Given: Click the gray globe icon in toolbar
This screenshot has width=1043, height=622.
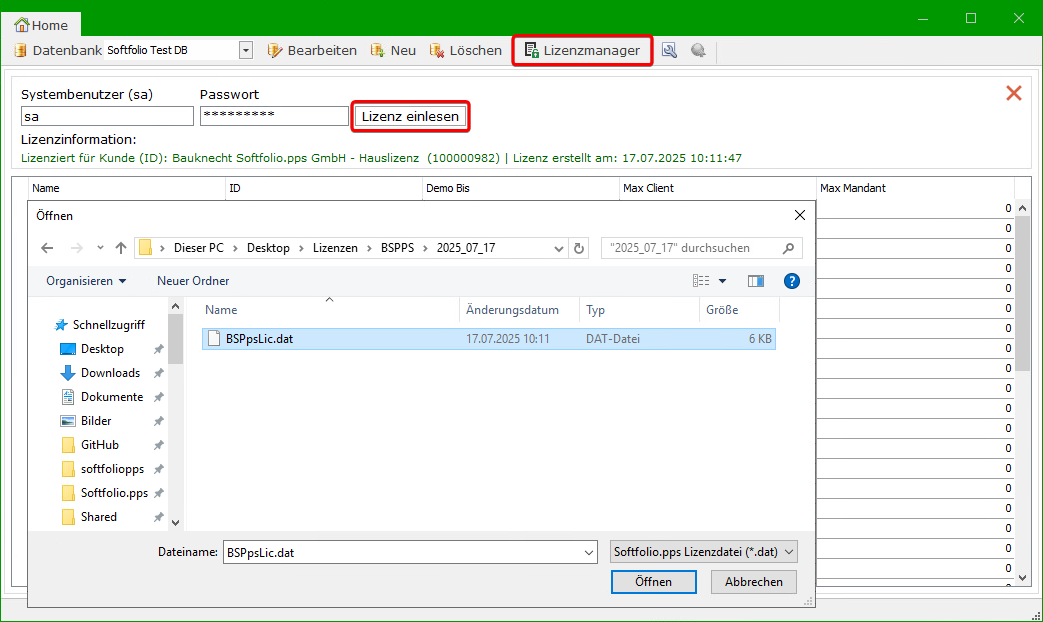Looking at the screenshot, I should (x=698, y=50).
